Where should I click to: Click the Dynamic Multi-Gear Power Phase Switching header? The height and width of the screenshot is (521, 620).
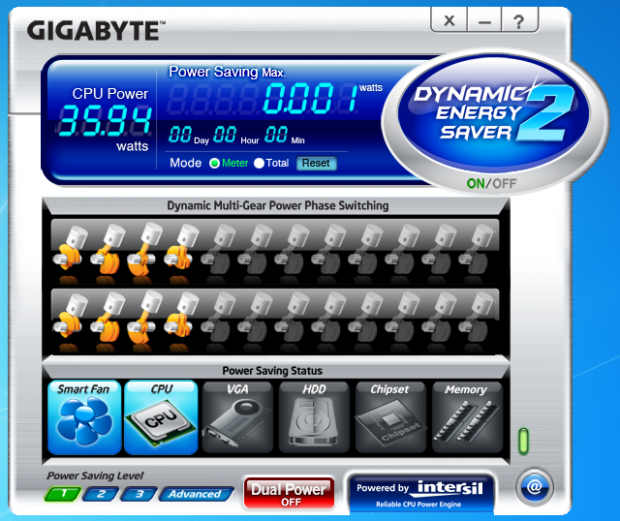278,206
